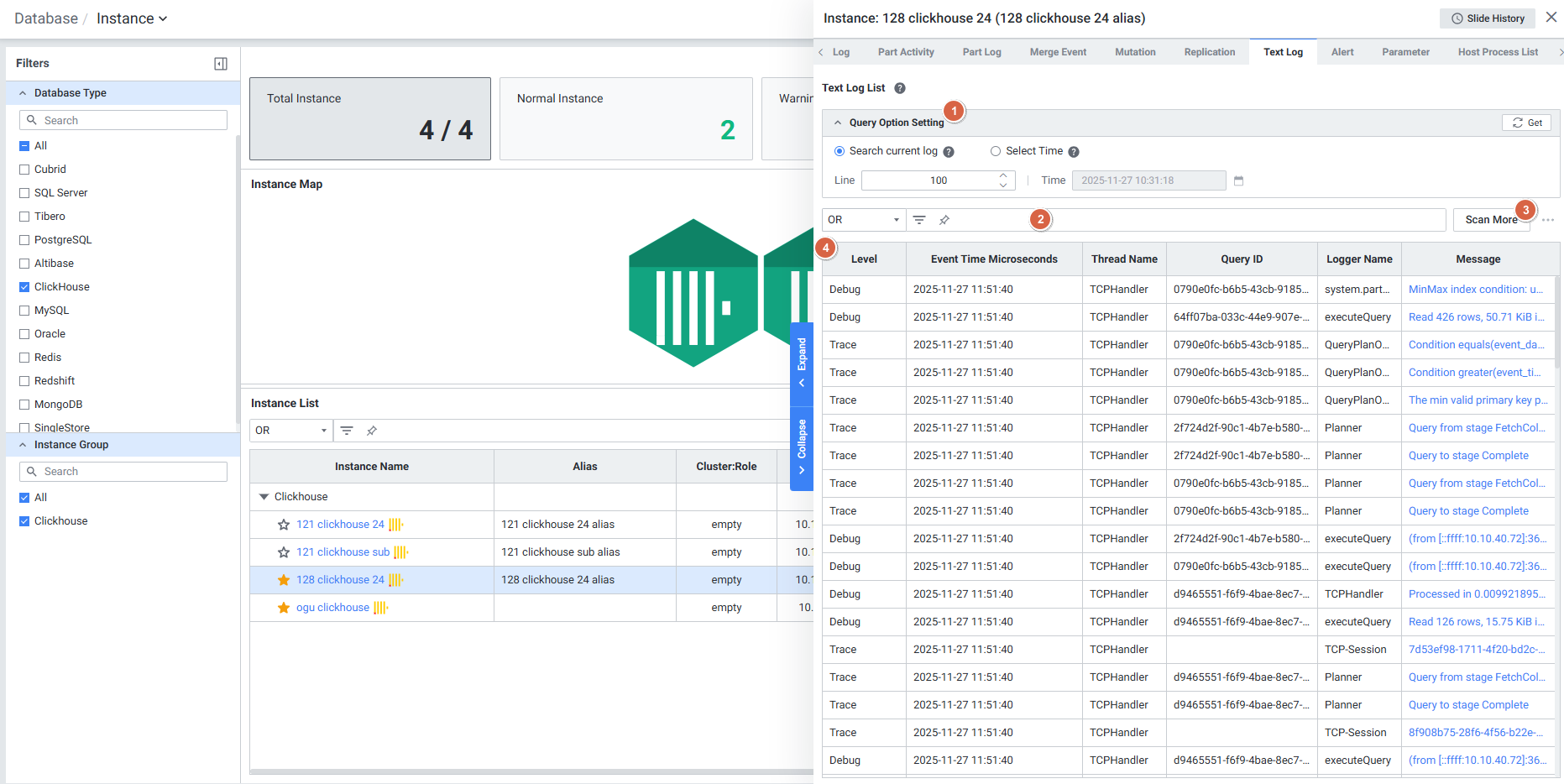
Task: Click the help icon beside Text Log List
Action: [899, 88]
